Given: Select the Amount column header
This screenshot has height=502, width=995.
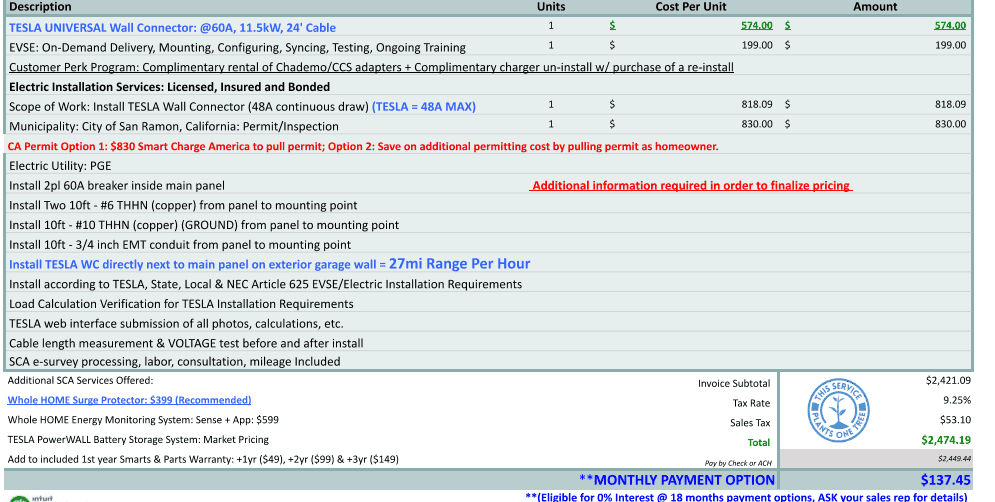Looking at the screenshot, I should pyautogui.click(x=874, y=6).
